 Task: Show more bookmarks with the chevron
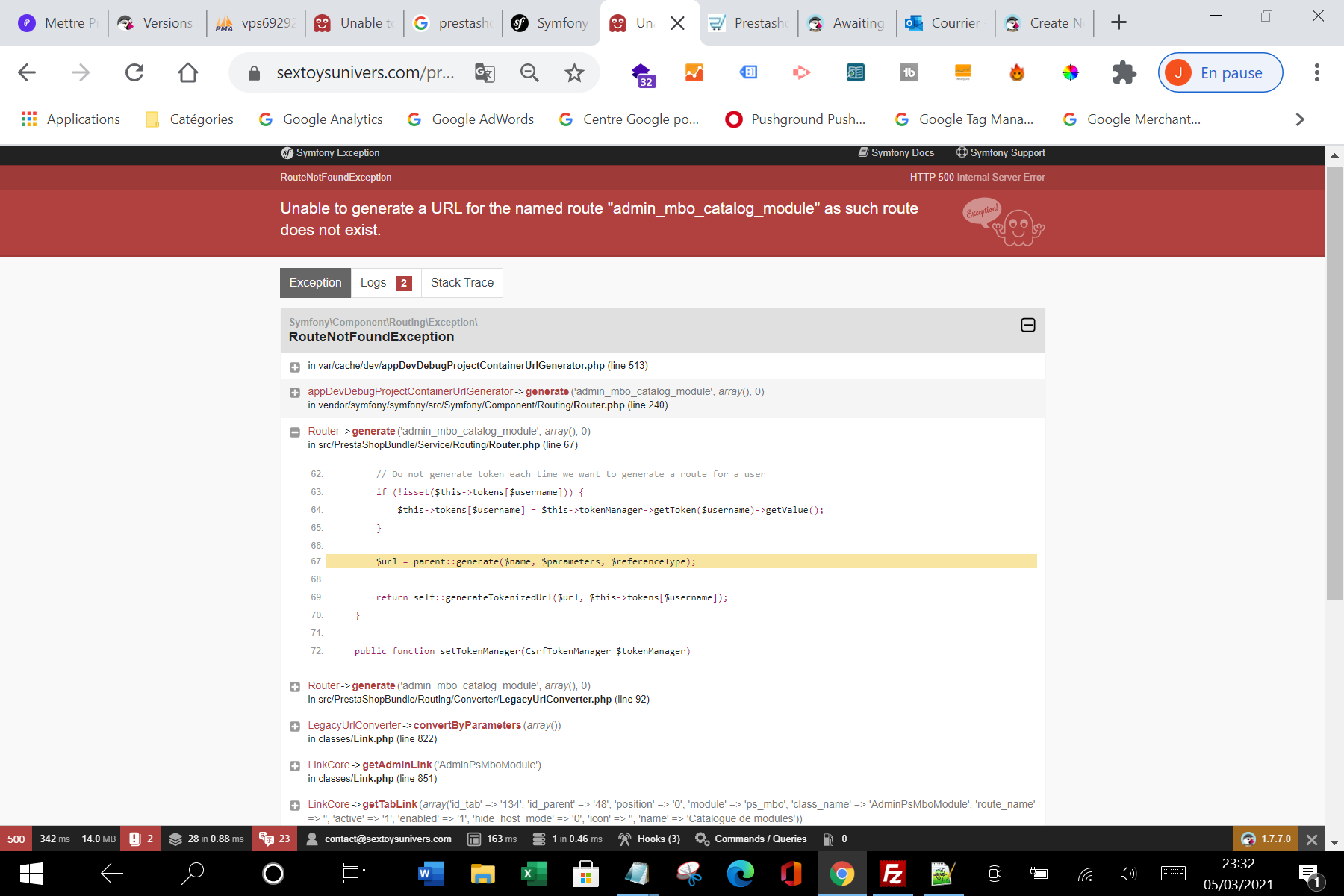[1300, 119]
